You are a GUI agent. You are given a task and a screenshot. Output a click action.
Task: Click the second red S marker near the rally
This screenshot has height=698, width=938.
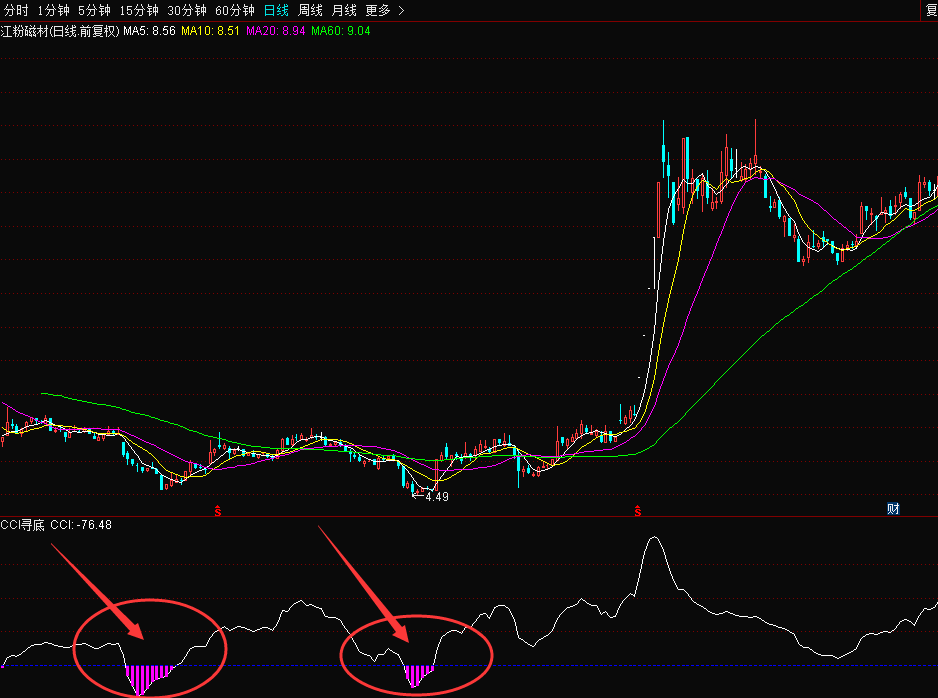638,511
